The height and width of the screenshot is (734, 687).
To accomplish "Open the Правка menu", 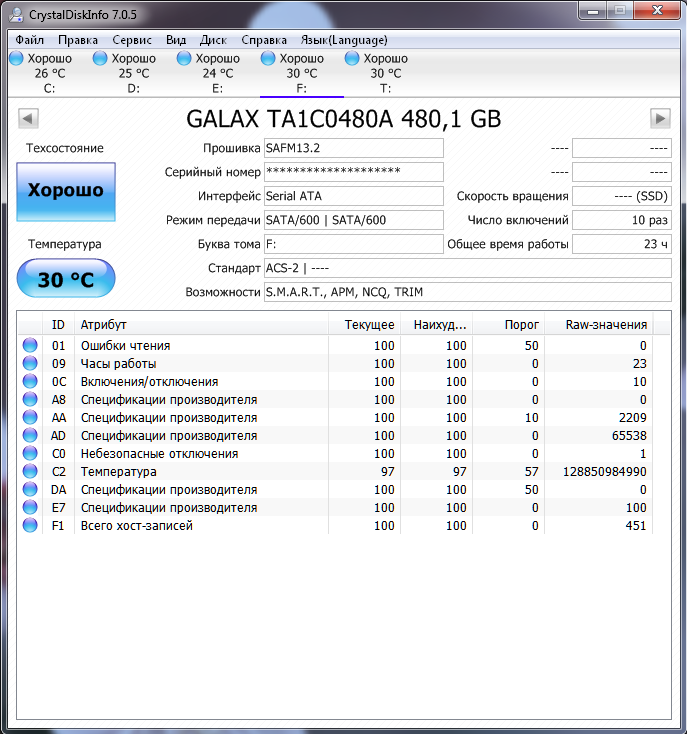I will 78,40.
